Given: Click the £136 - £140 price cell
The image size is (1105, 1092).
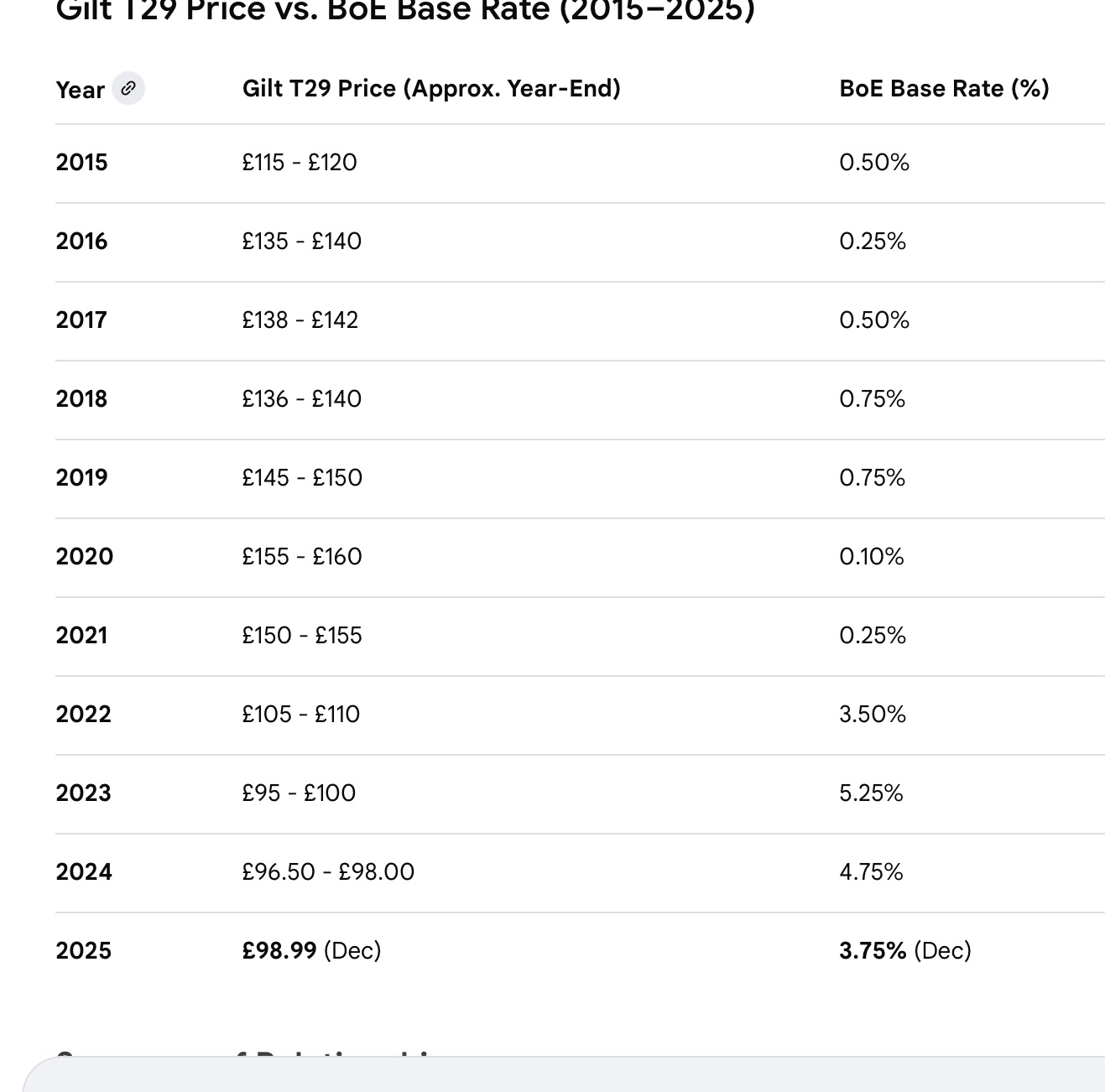Looking at the screenshot, I should (301, 399).
